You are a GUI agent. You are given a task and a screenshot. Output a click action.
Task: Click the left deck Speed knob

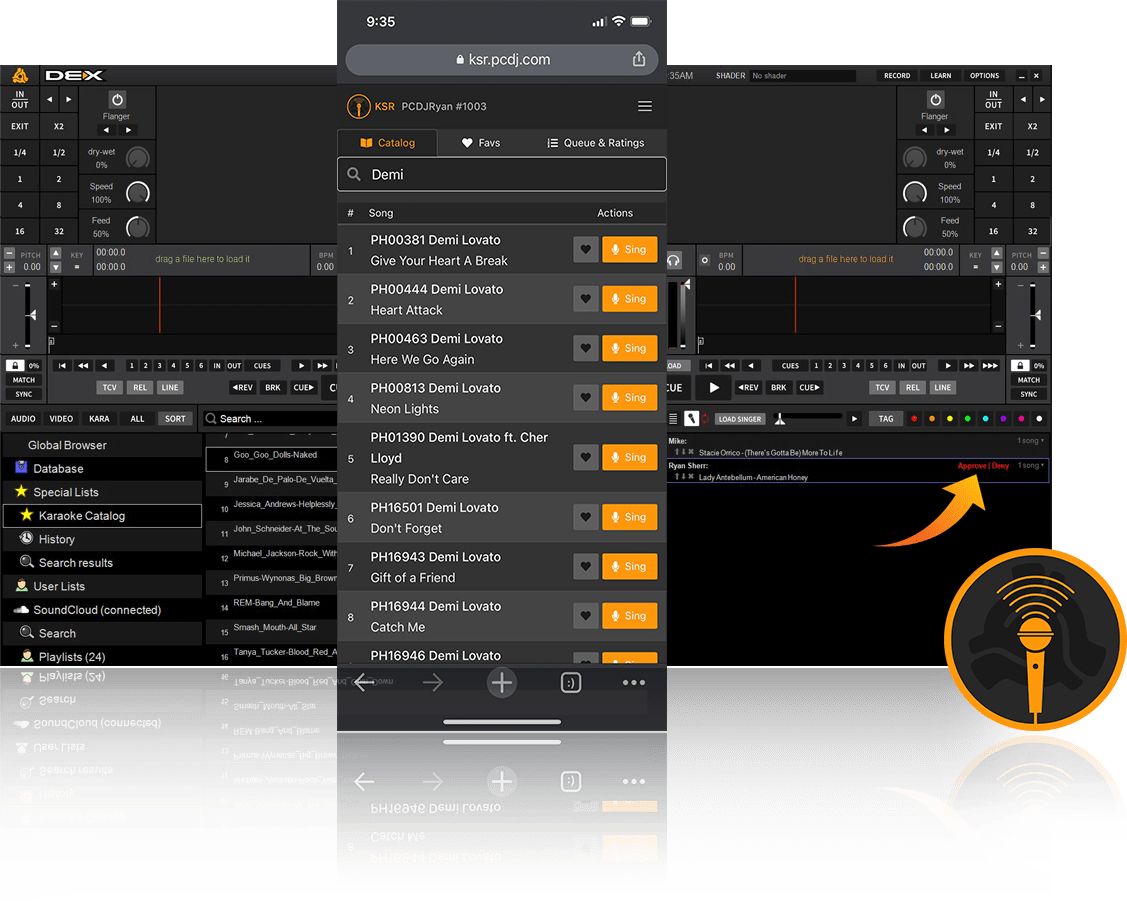138,193
